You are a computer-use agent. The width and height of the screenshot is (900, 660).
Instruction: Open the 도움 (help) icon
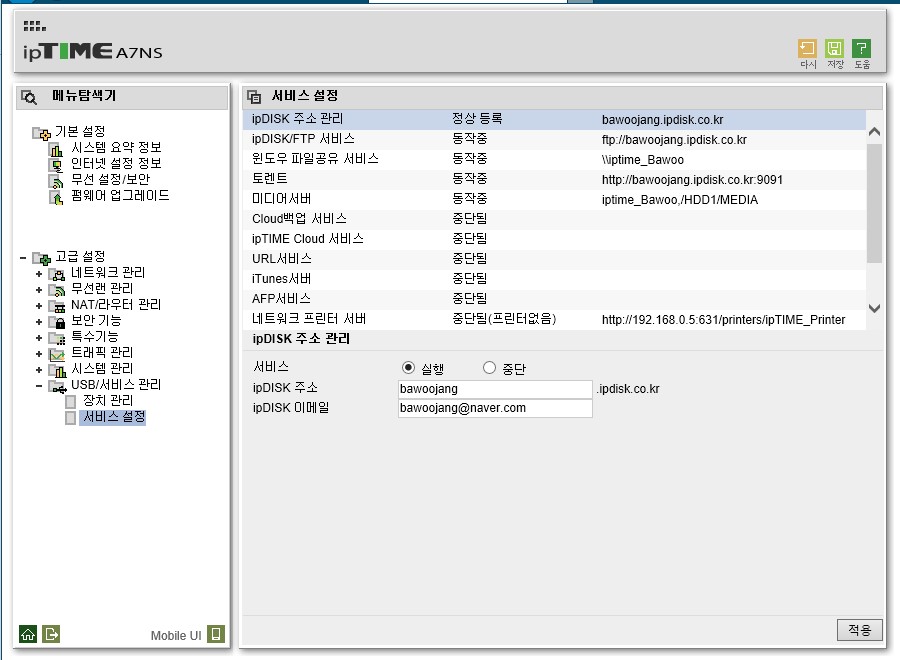tap(861, 48)
